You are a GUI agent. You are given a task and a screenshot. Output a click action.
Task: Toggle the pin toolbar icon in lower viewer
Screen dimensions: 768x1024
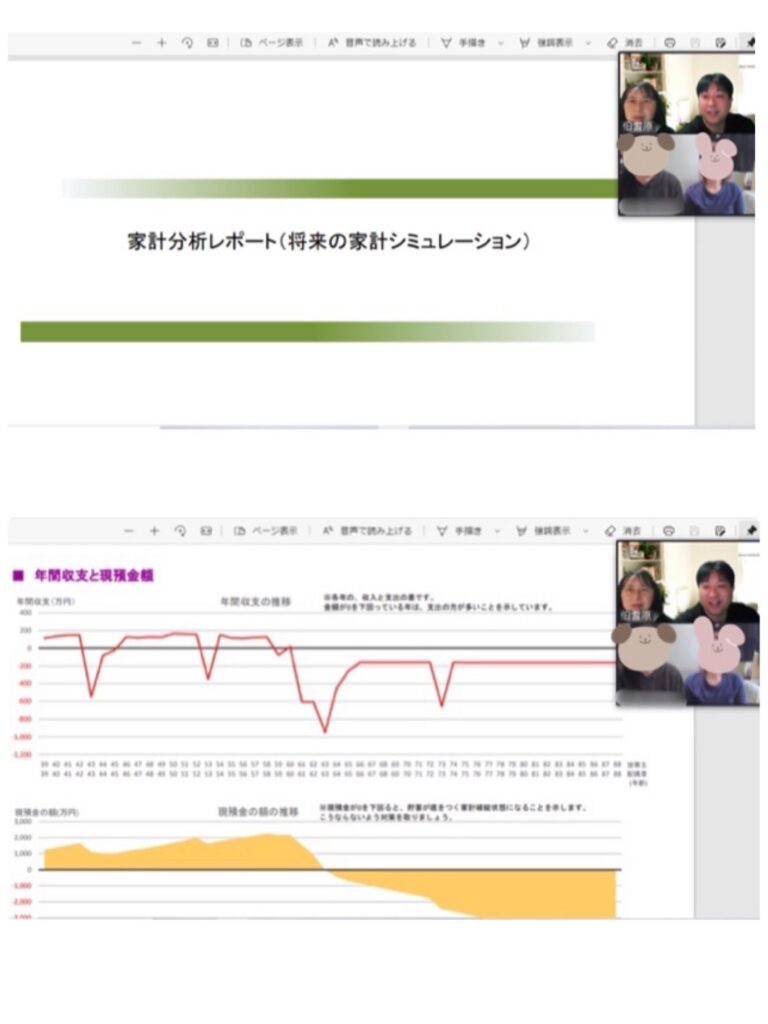751,530
